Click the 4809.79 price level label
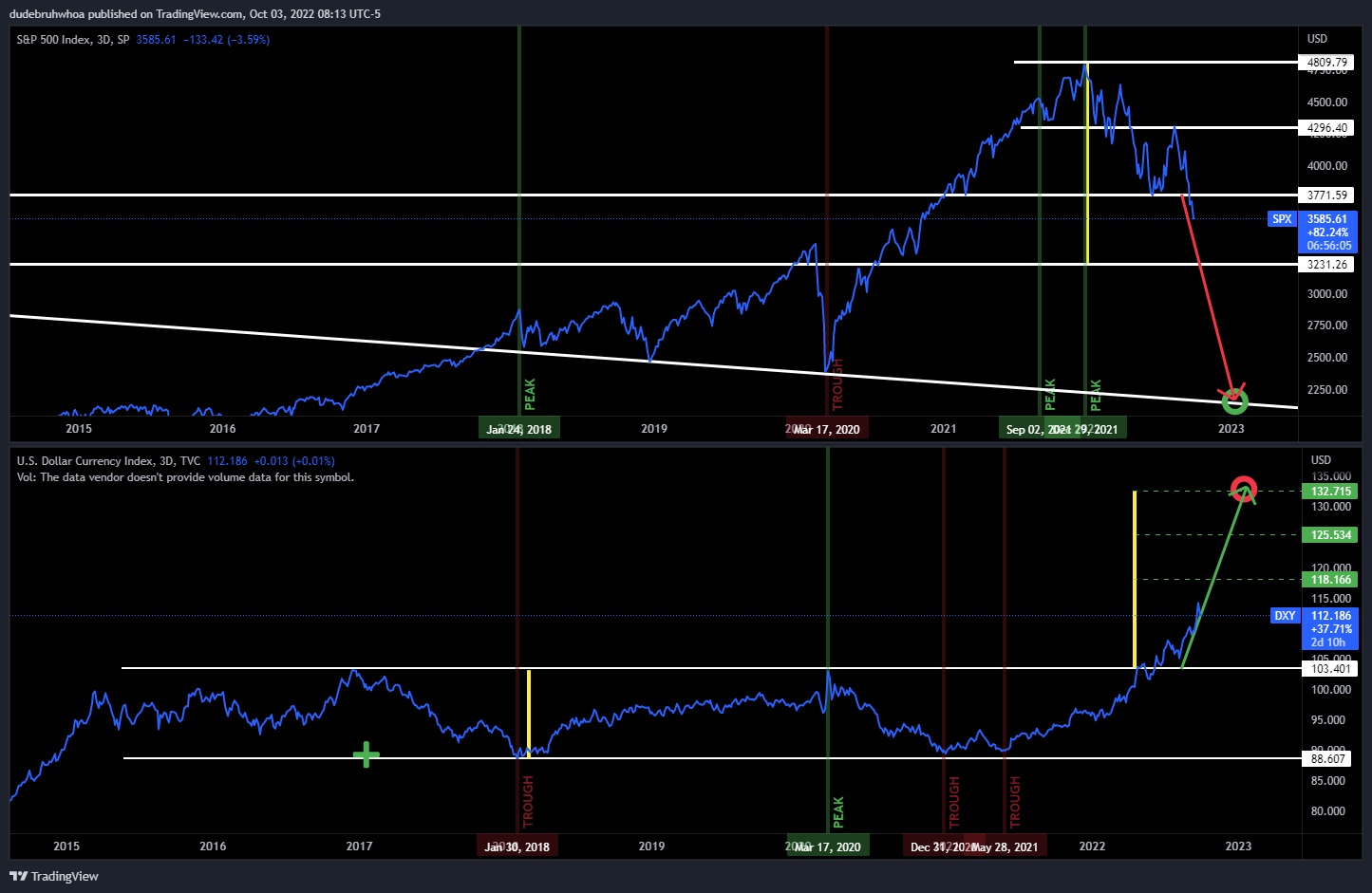This screenshot has height=893, width=1372. (1326, 63)
